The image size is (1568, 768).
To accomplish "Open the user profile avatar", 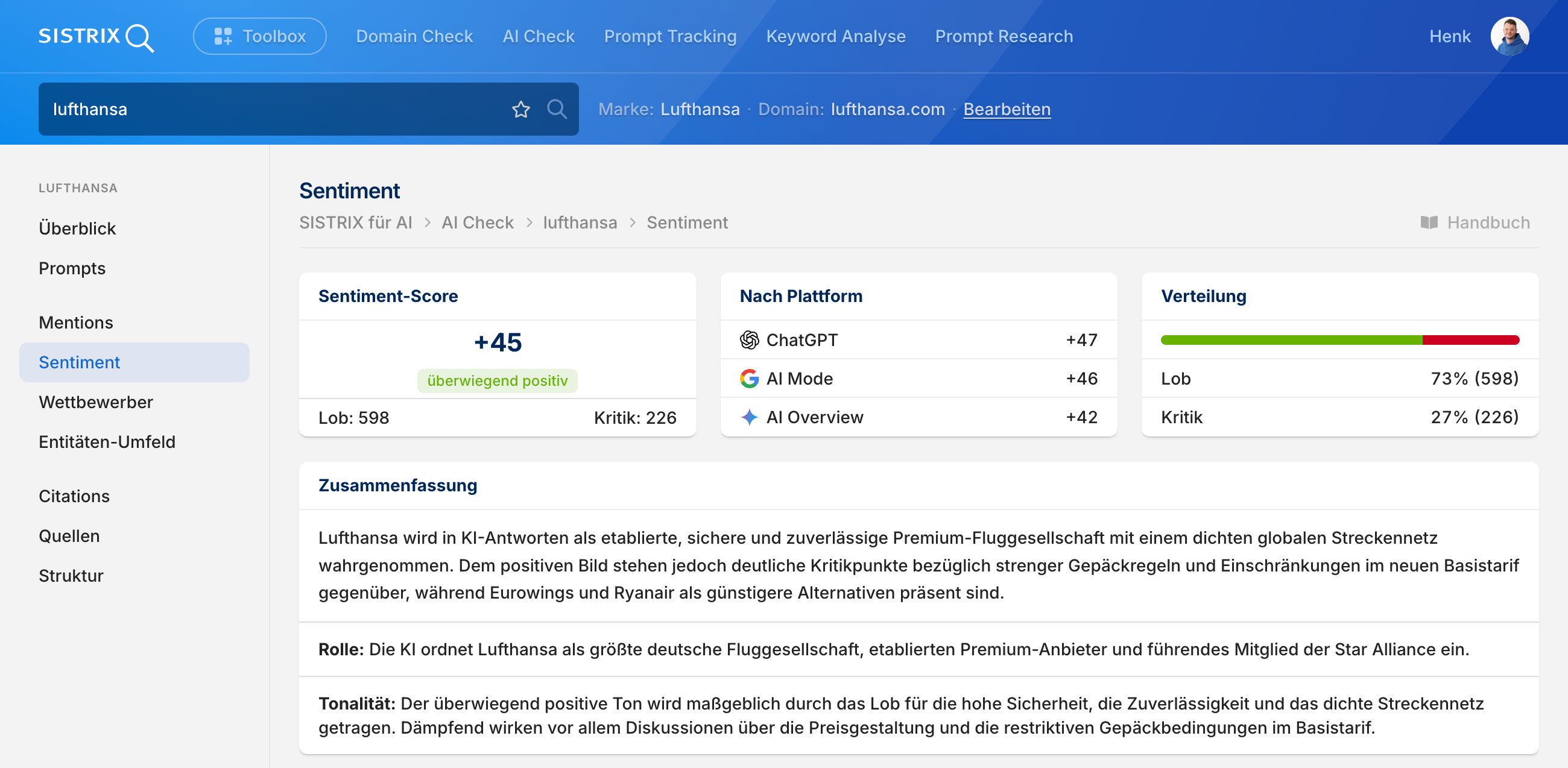I will [1509, 37].
